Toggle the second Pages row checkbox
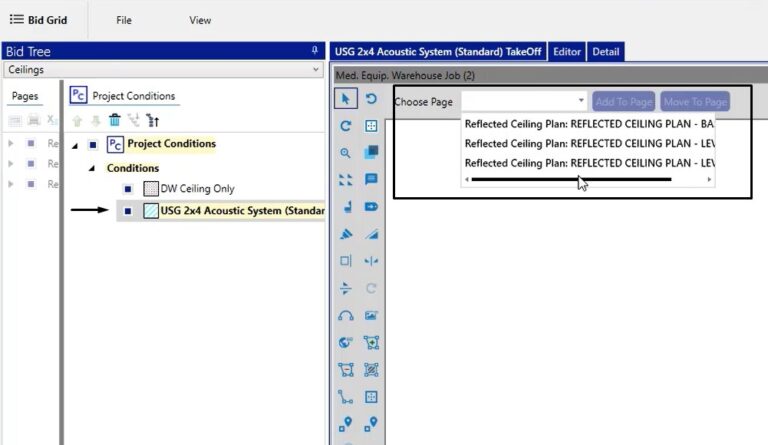The width and height of the screenshot is (768, 445). point(31,164)
